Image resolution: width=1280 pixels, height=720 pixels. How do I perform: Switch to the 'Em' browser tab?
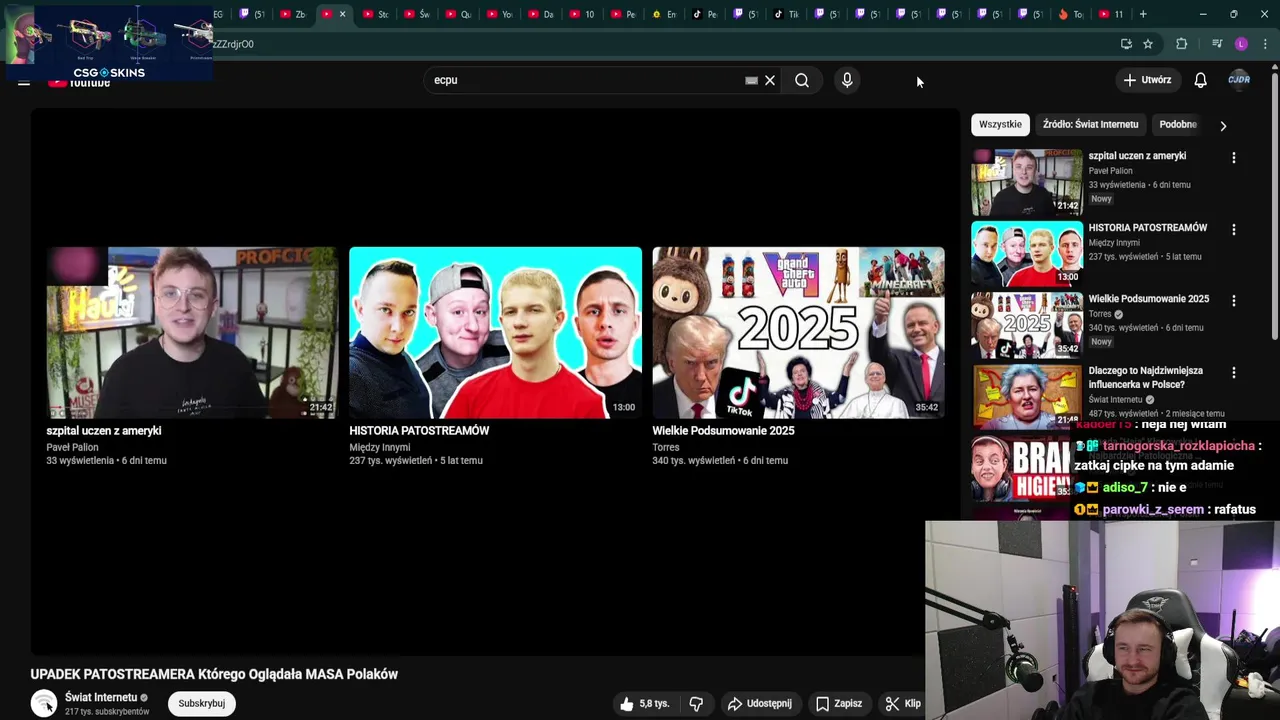(665, 14)
